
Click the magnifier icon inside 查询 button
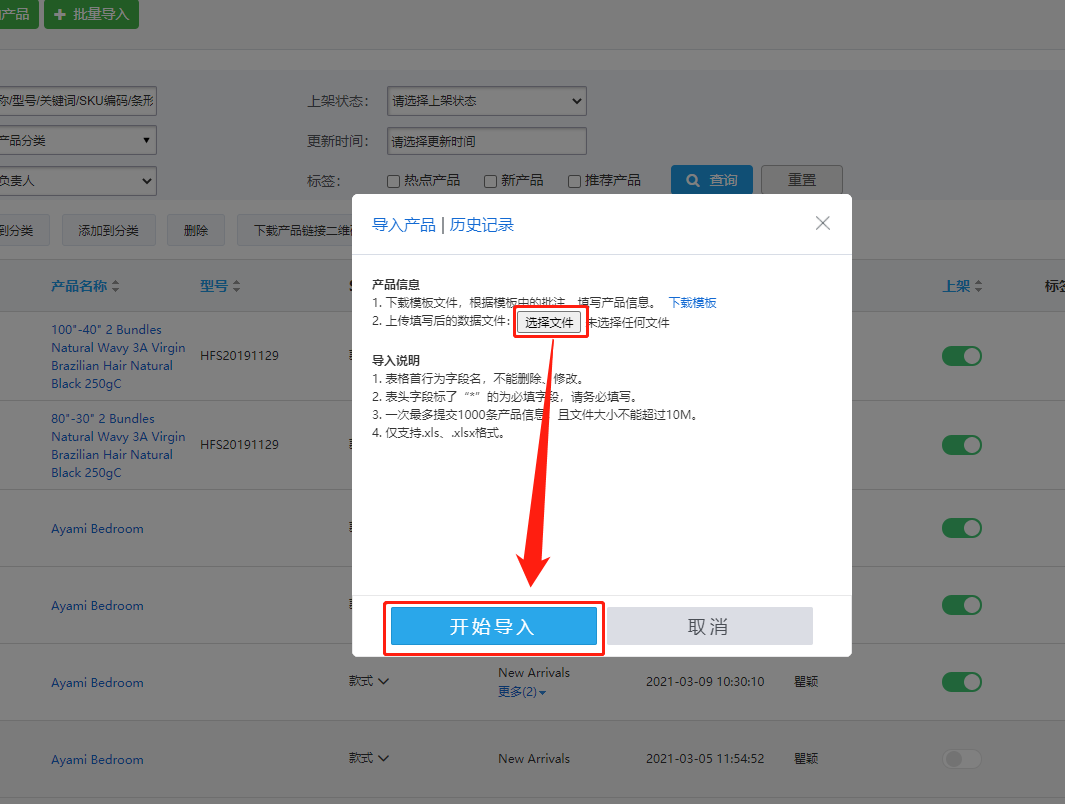[693, 179]
